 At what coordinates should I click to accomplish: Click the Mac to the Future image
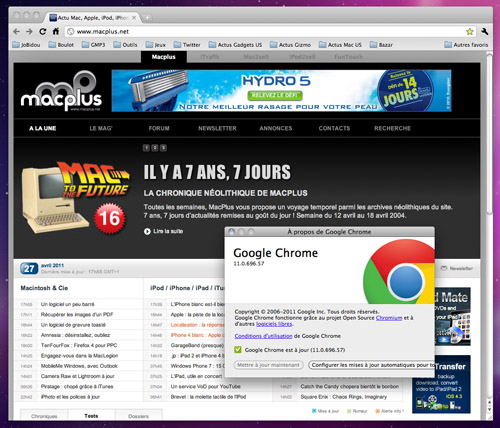[75, 197]
